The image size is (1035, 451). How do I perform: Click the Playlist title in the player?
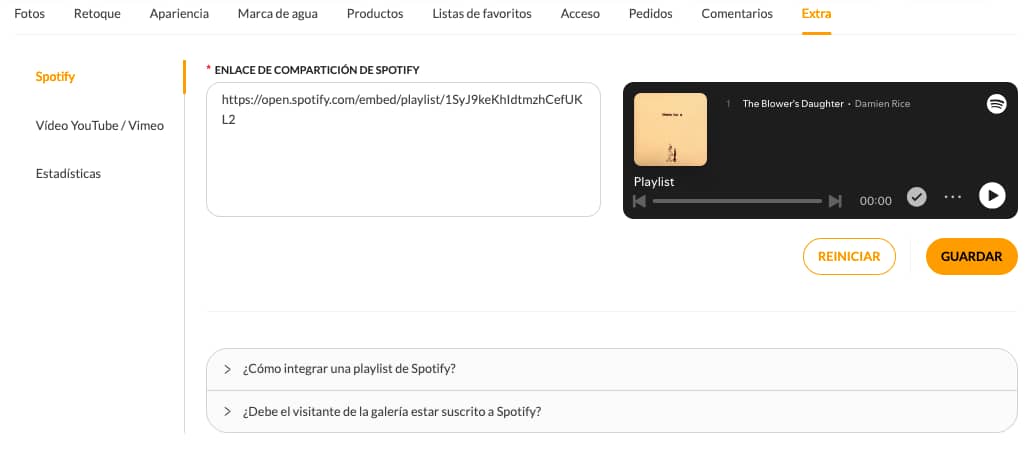(x=654, y=182)
